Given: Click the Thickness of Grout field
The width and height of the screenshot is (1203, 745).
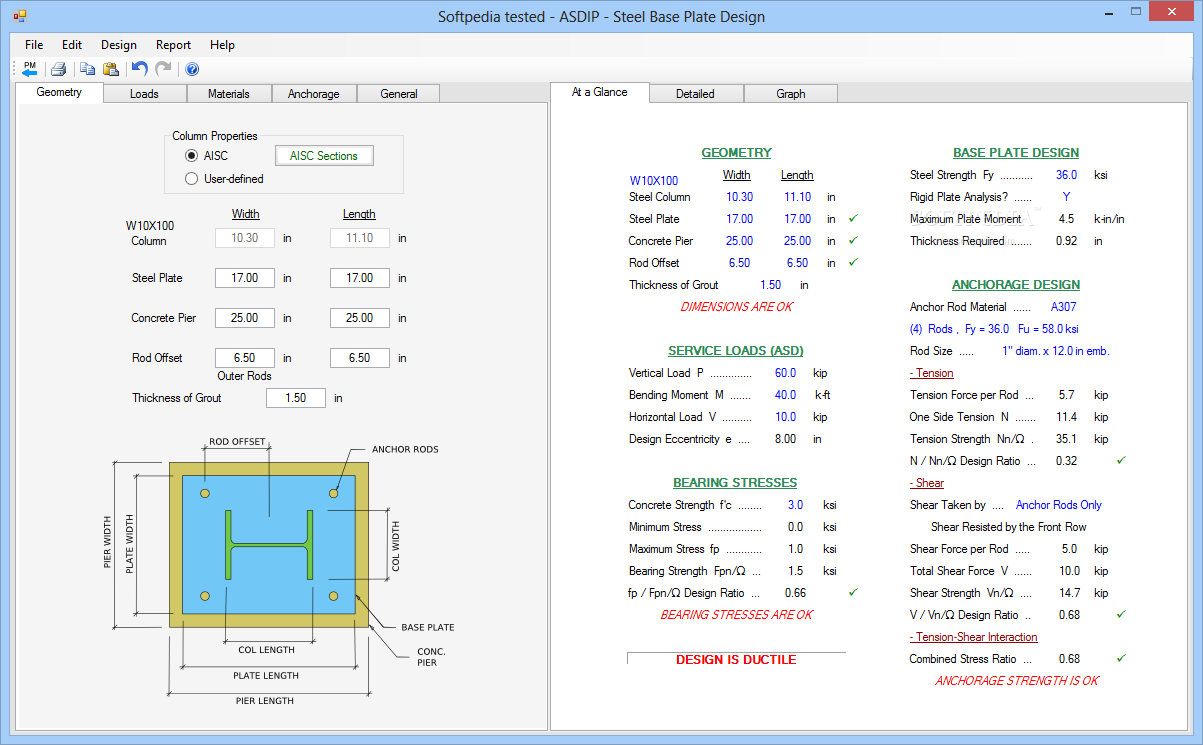Looking at the screenshot, I should pyautogui.click(x=296, y=398).
